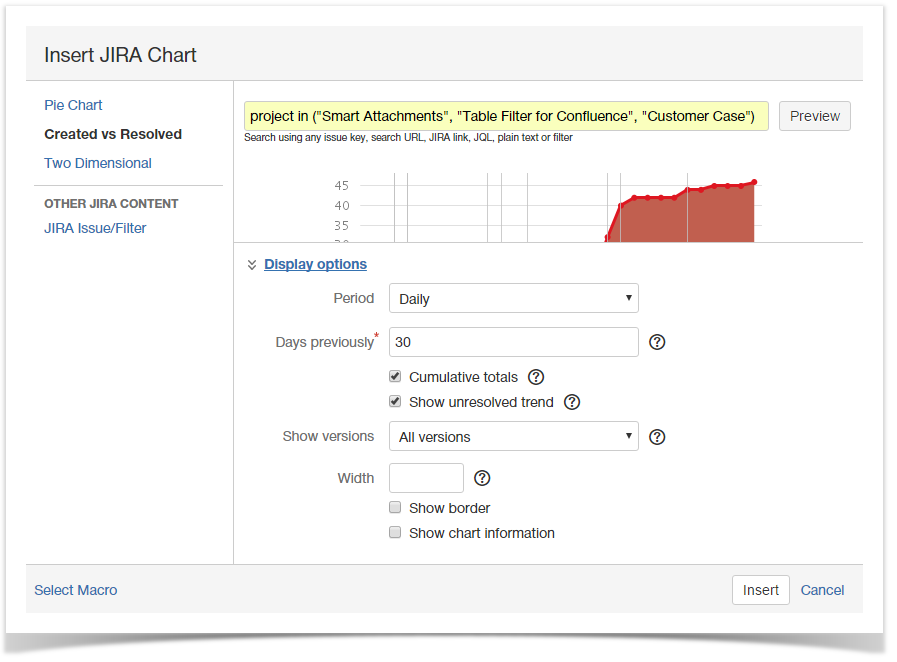This screenshot has height=662, width=897.
Task: Select Created vs Resolved in sidebar
Action: pyautogui.click(x=113, y=134)
